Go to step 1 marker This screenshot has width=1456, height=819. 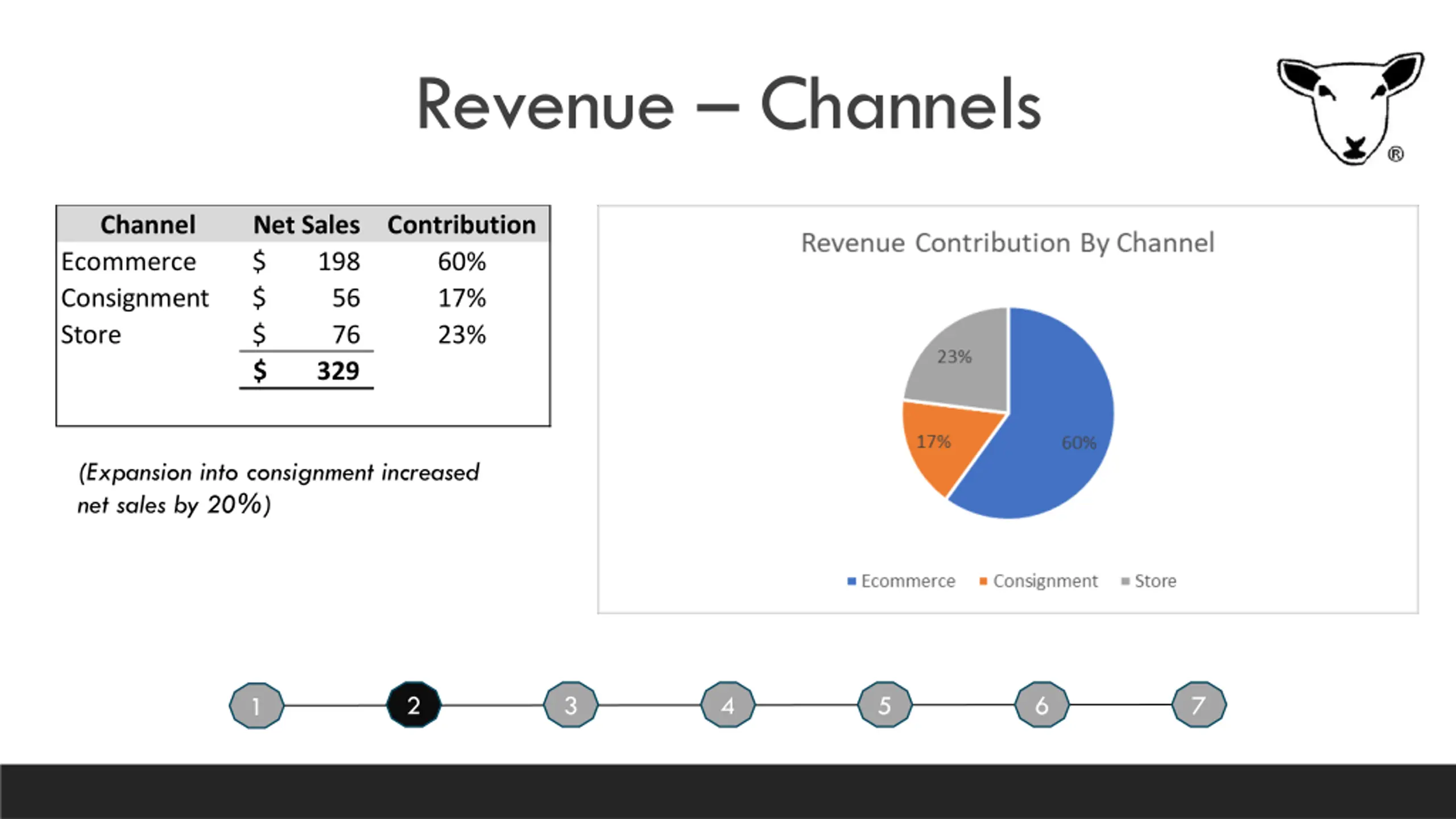(257, 705)
